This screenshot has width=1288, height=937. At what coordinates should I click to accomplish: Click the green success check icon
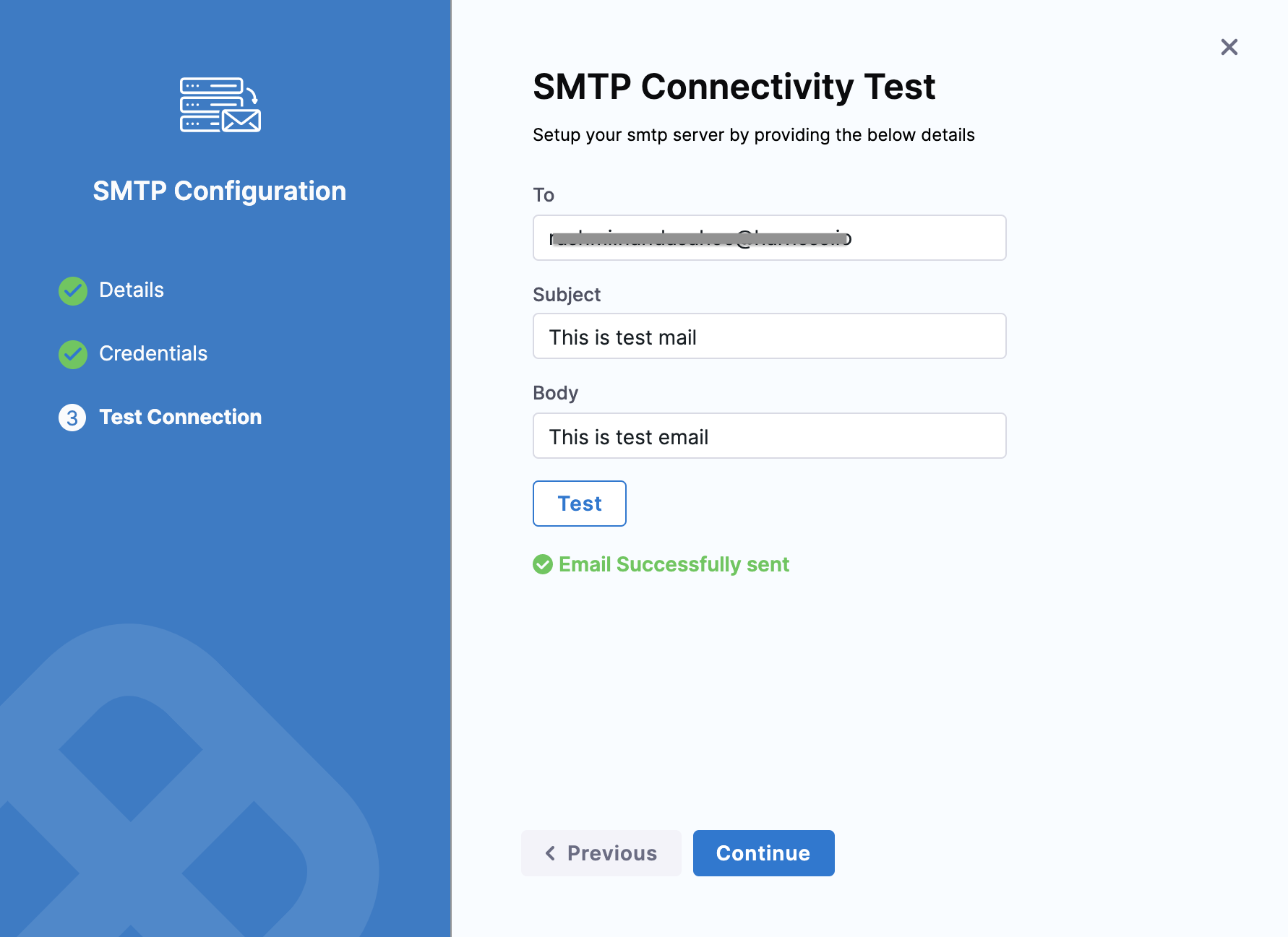(543, 564)
